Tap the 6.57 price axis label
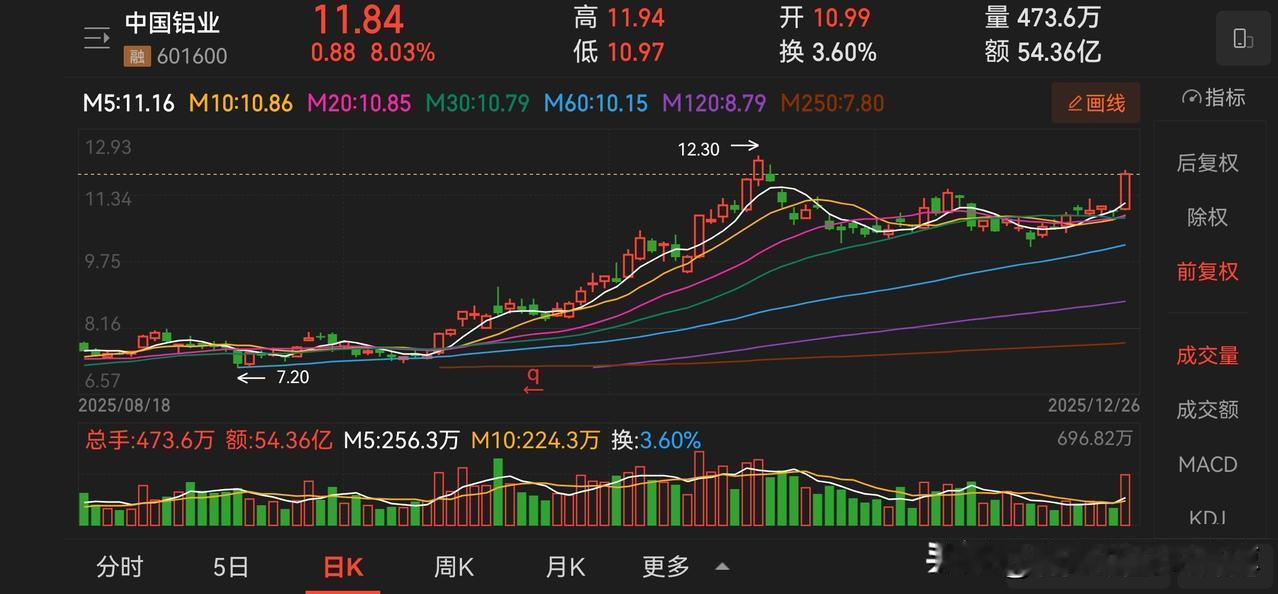 (103, 380)
